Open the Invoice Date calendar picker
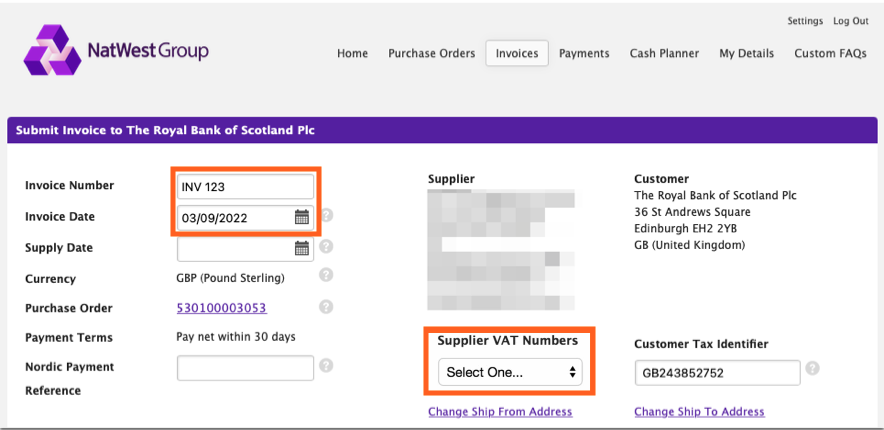884x430 pixels. click(x=302, y=216)
